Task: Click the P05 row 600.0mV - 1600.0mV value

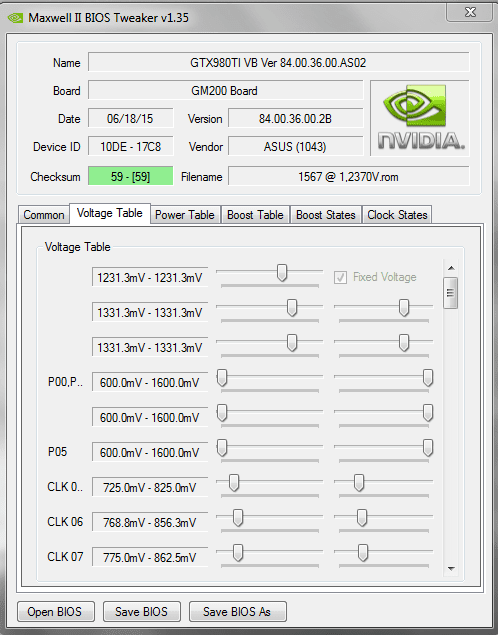Action: click(150, 452)
